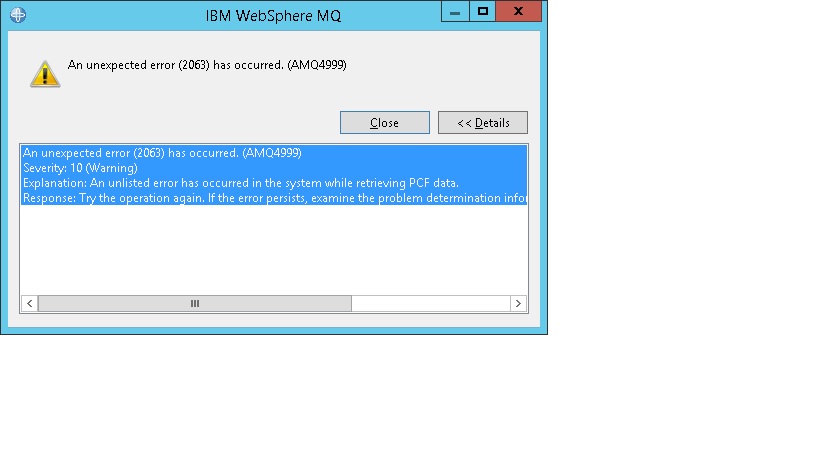Click the 'Response: Try the operation again' line

pos(270,198)
